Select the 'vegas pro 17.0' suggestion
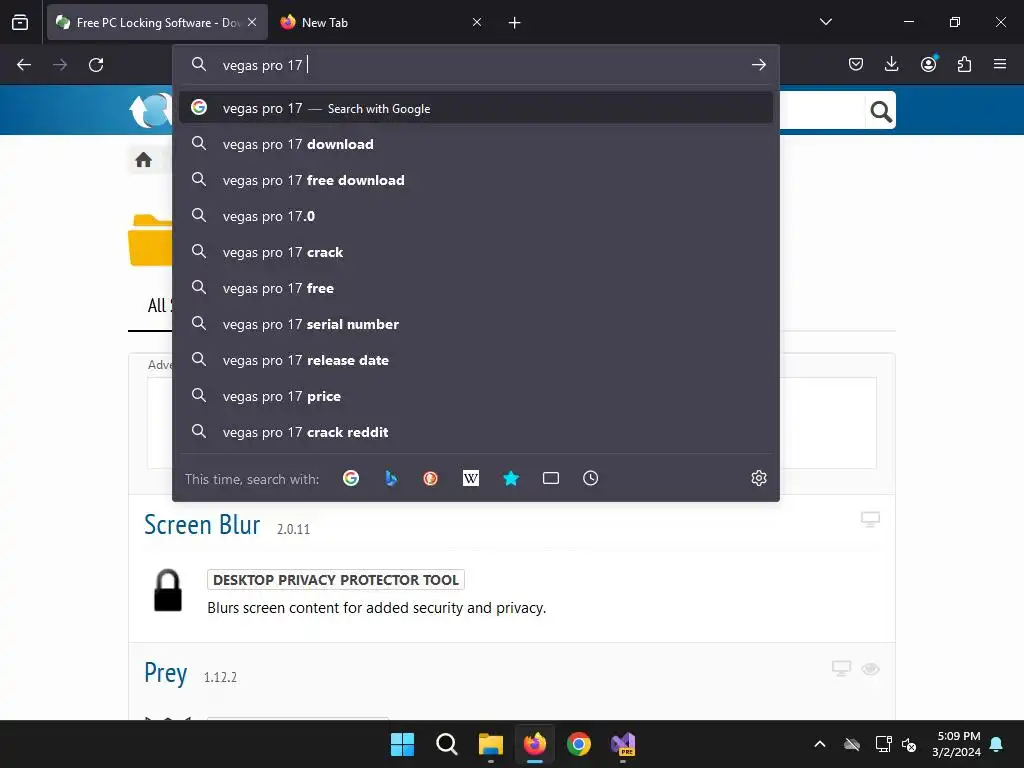The width and height of the screenshot is (1024, 768). coord(475,216)
